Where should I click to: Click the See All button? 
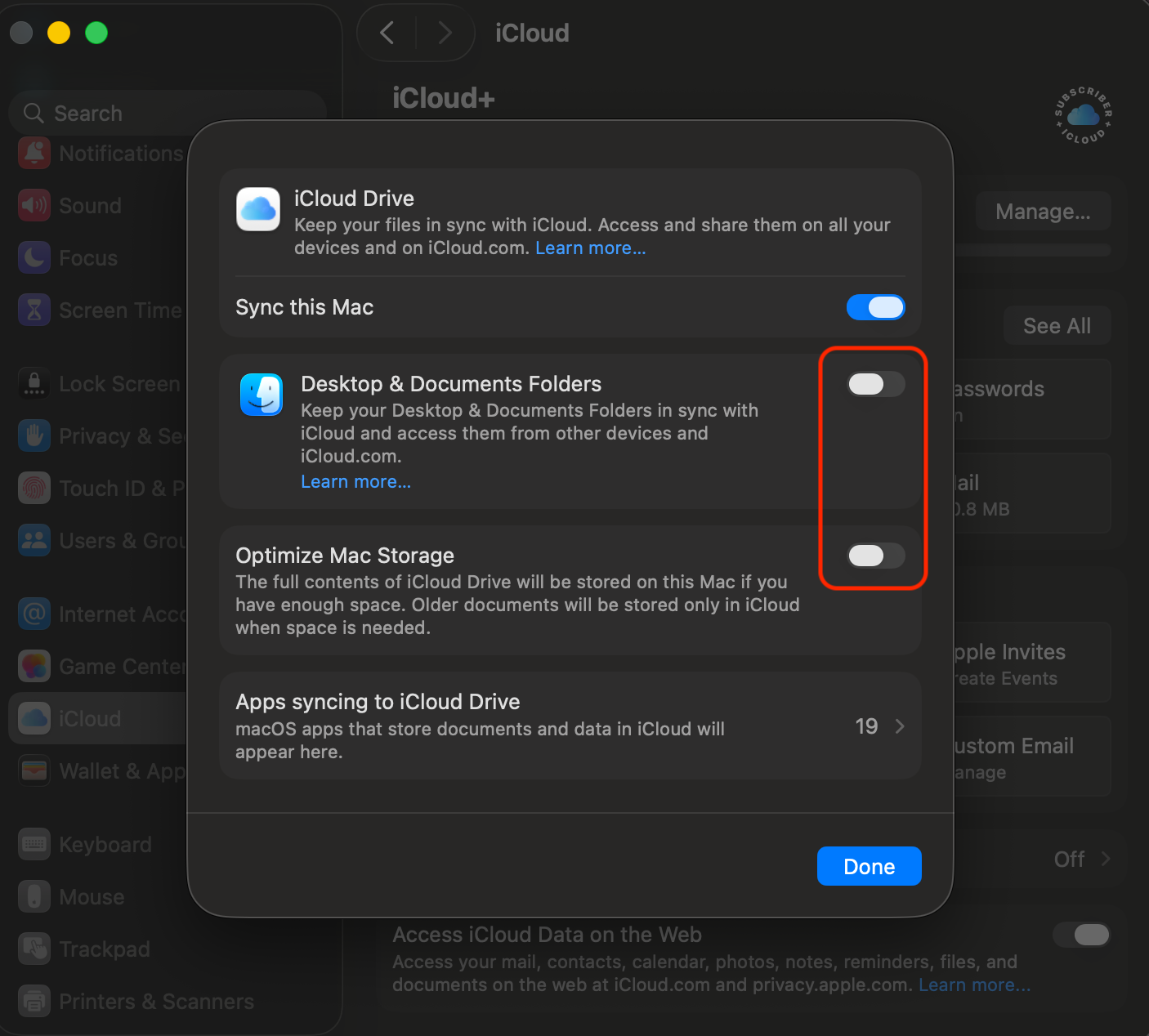1057,326
